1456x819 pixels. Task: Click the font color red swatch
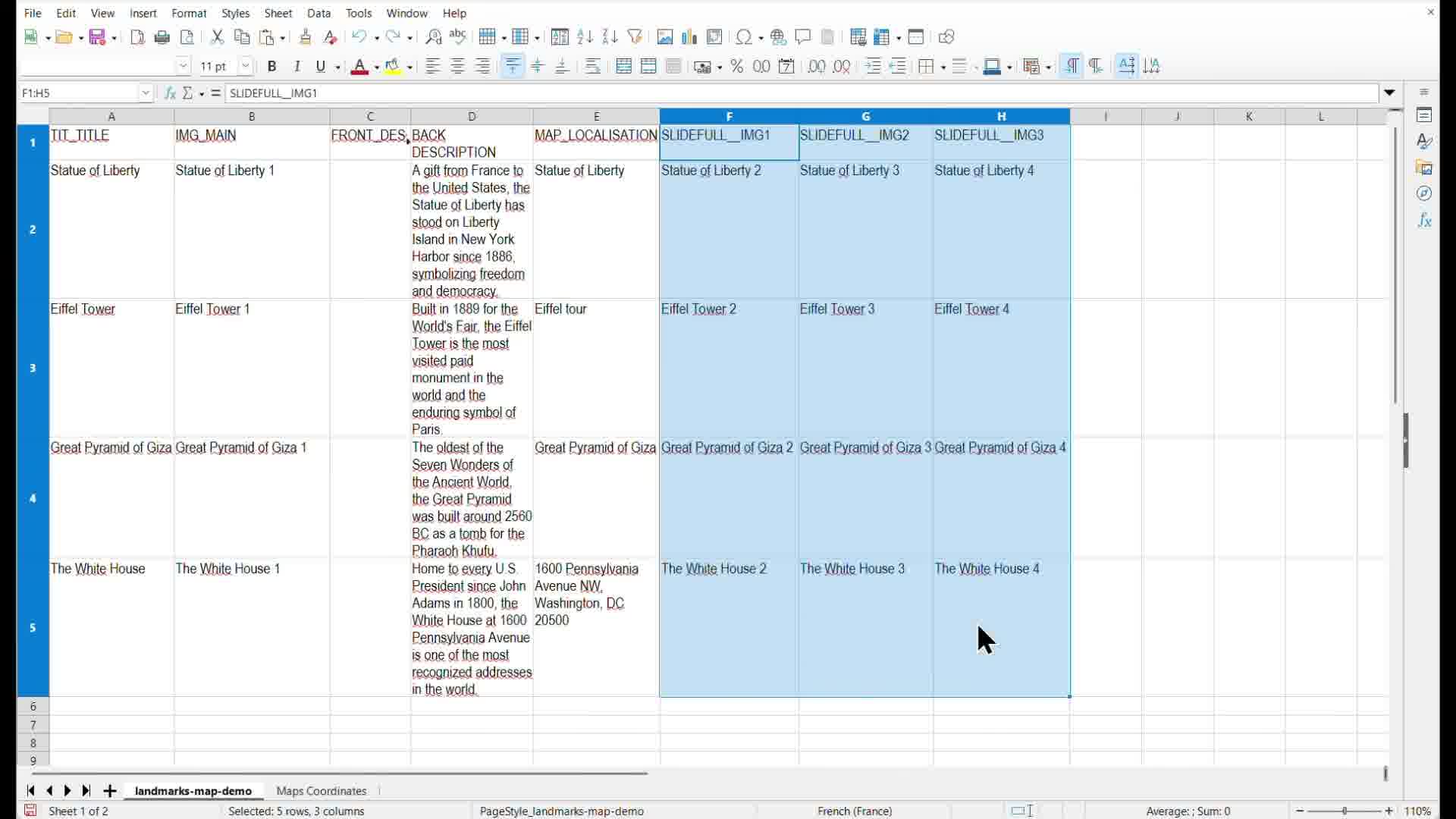pos(361,67)
